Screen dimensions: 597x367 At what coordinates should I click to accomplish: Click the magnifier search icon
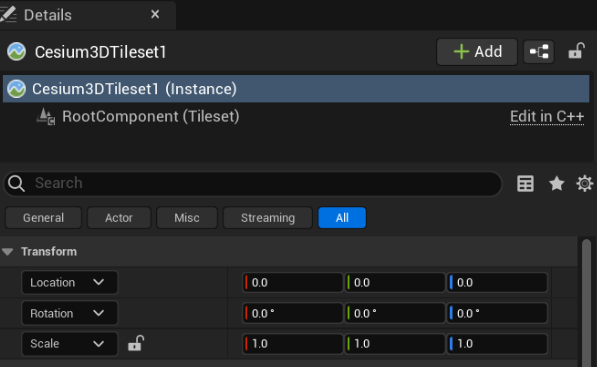(16, 183)
